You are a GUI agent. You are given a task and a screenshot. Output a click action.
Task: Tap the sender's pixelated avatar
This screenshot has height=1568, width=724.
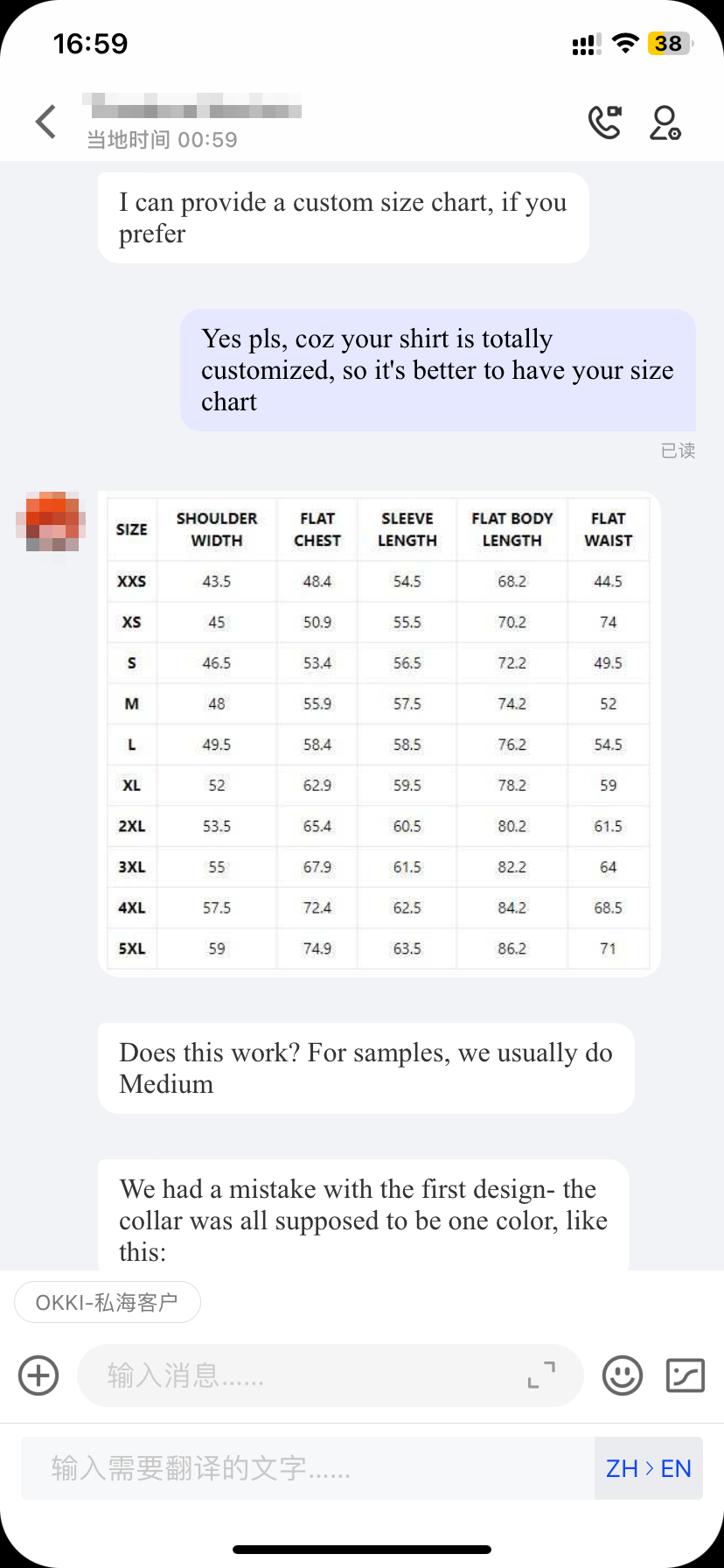[52, 521]
